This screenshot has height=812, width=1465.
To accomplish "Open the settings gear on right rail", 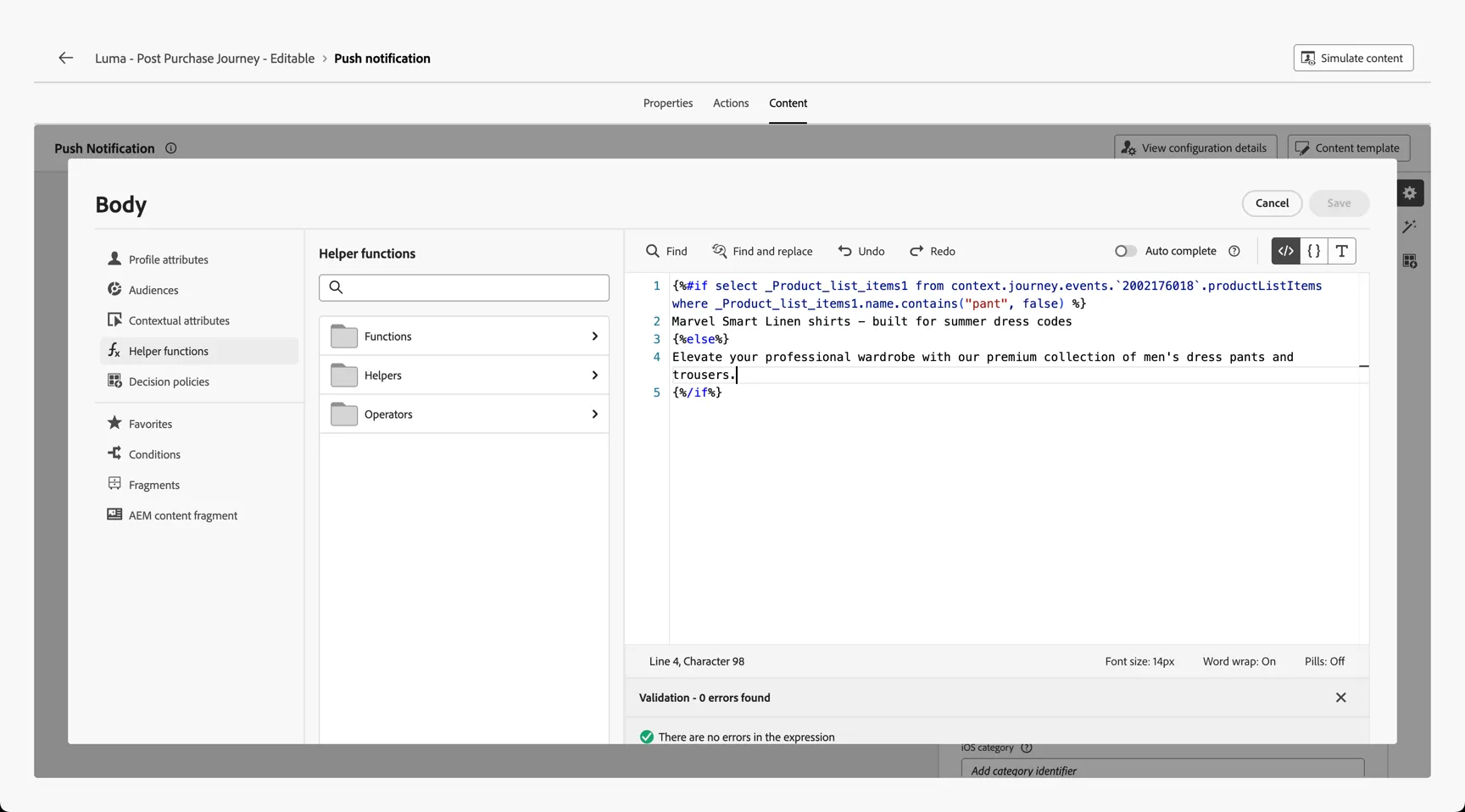I will (1410, 193).
